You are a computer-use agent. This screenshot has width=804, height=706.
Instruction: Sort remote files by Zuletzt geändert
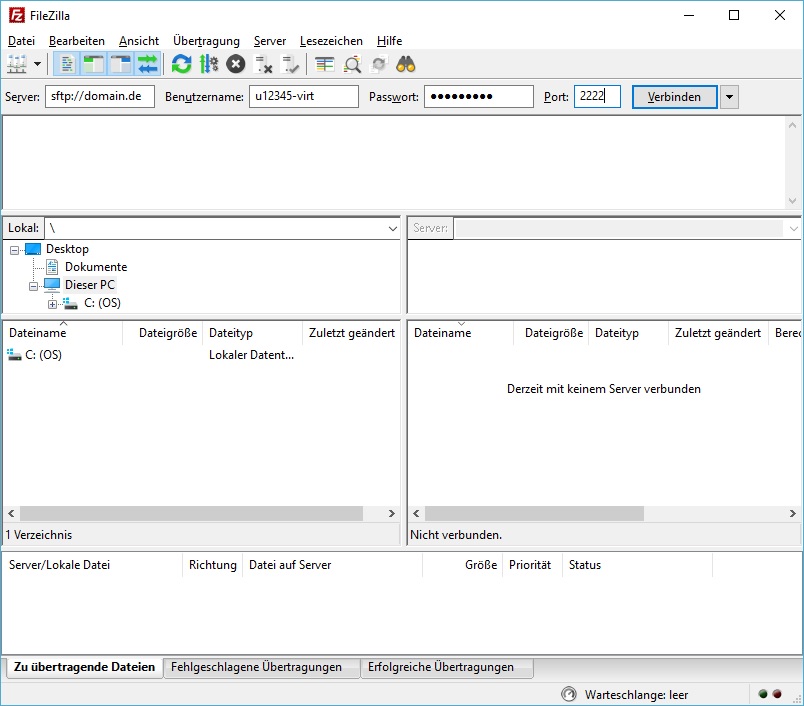718,333
